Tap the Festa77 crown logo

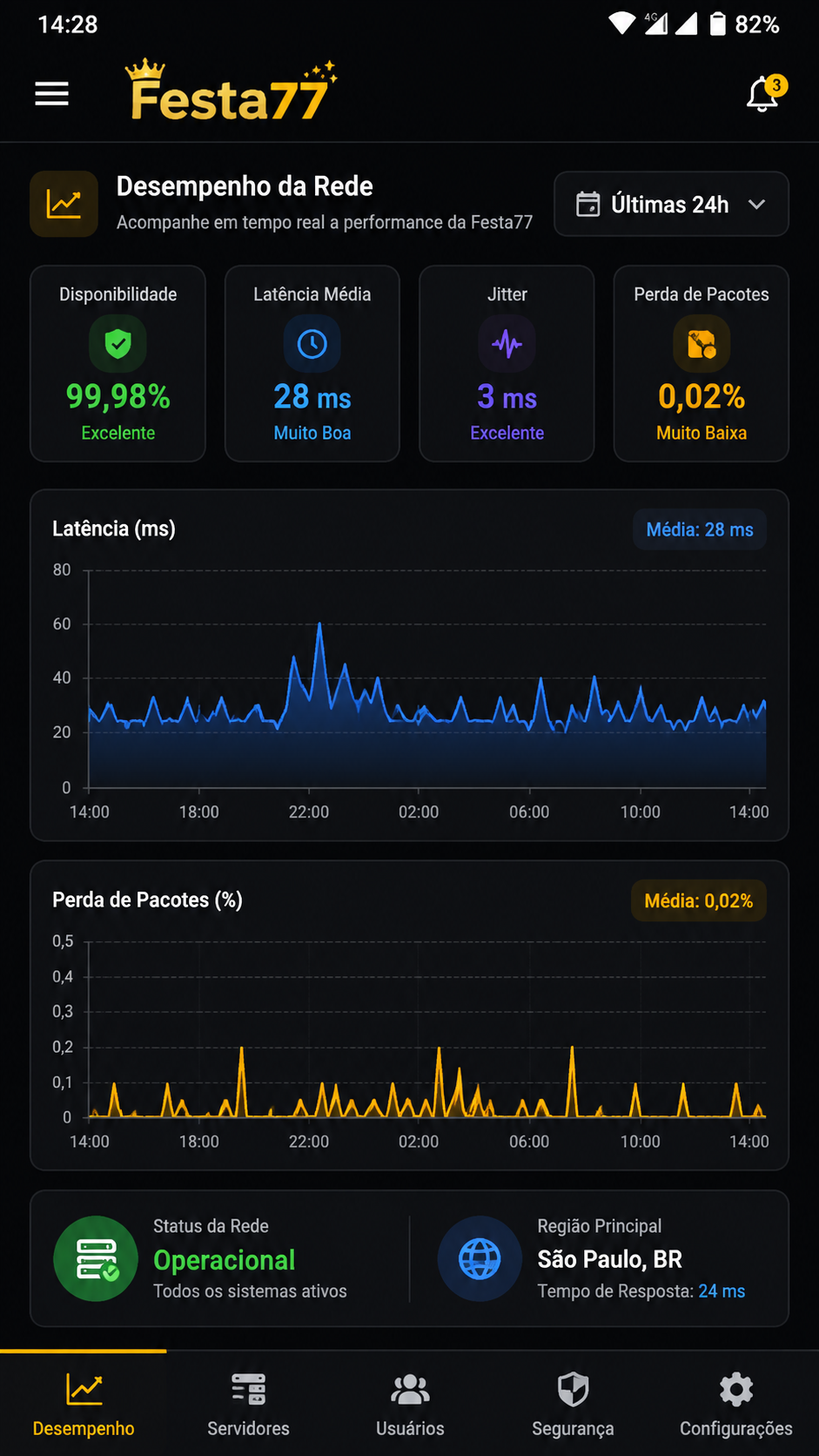tap(232, 91)
